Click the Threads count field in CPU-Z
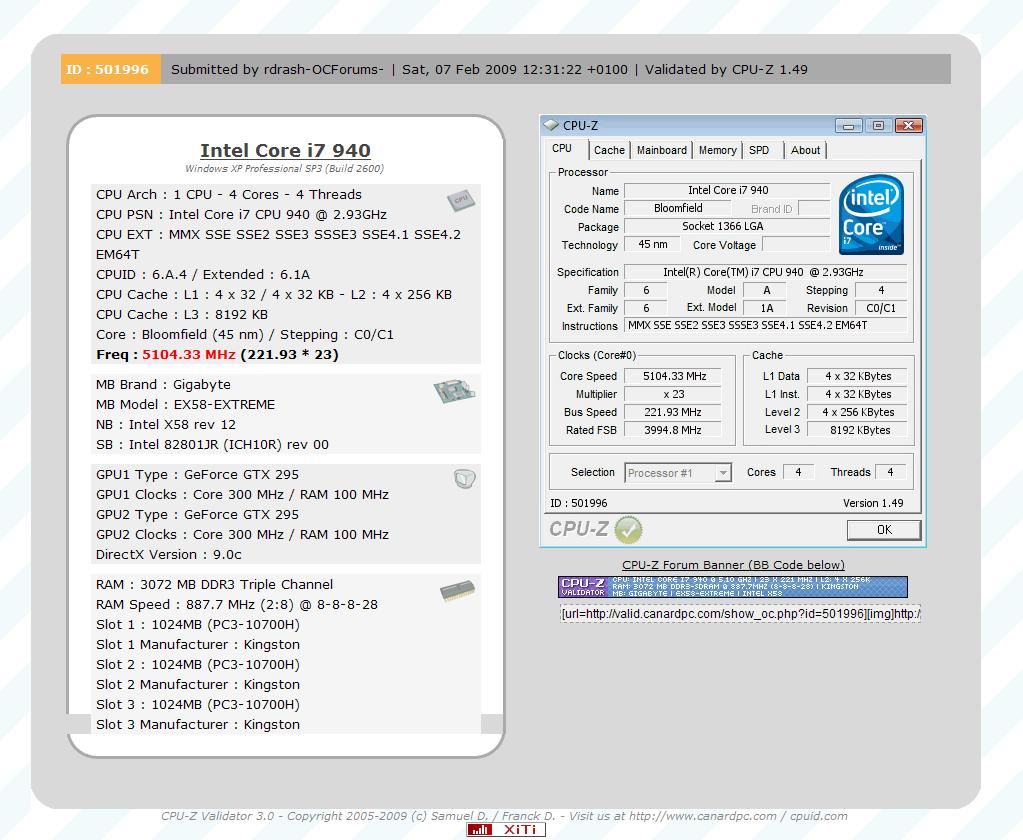 [x=890, y=472]
